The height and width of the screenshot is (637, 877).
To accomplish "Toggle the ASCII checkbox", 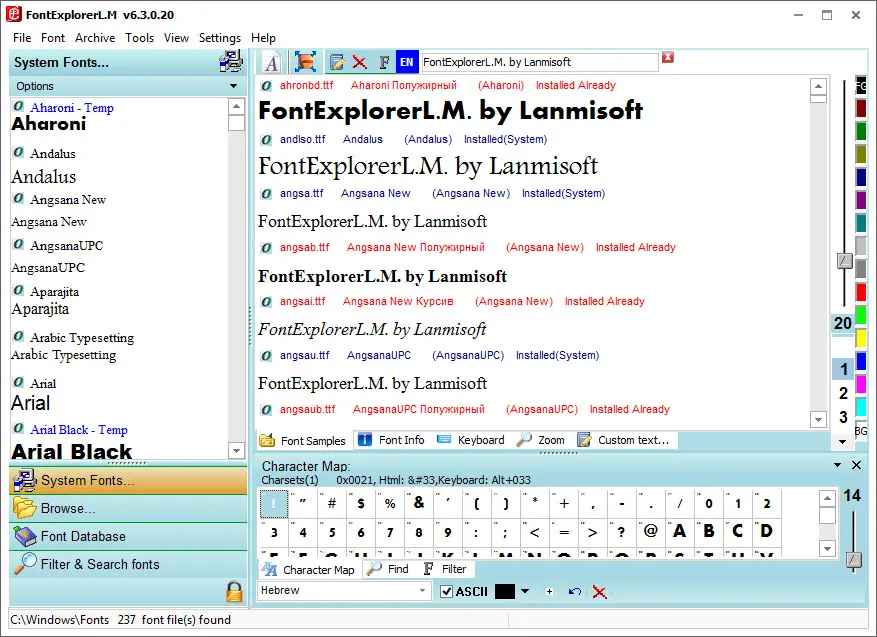I will tap(446, 592).
